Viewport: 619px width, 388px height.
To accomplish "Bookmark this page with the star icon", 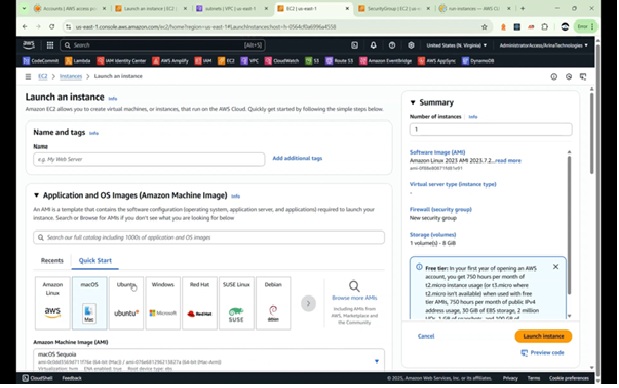I will click(x=484, y=27).
